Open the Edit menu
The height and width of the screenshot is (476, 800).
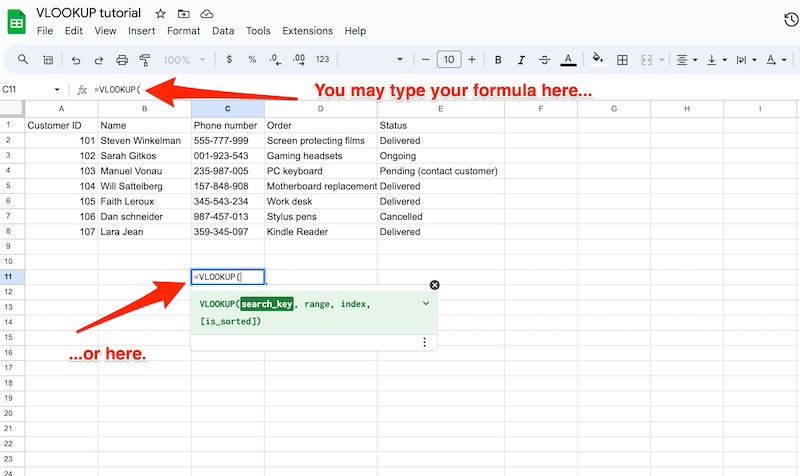click(73, 31)
